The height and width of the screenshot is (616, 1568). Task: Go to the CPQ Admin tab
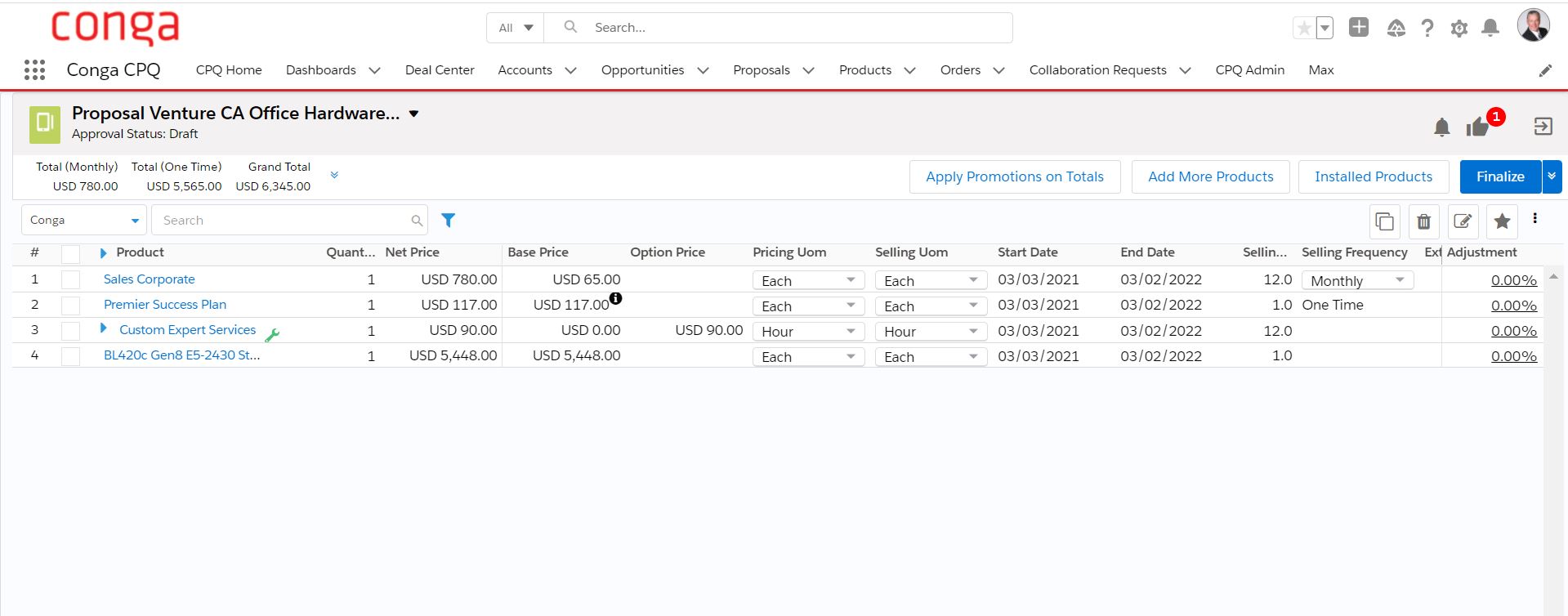[x=1249, y=70]
